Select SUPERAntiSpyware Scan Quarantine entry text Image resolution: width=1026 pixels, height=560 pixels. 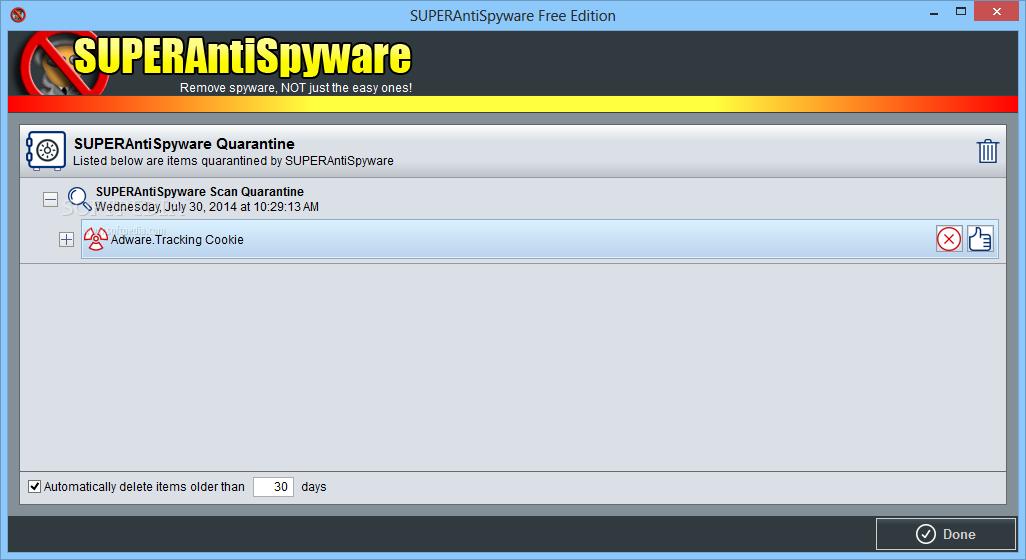pos(200,192)
